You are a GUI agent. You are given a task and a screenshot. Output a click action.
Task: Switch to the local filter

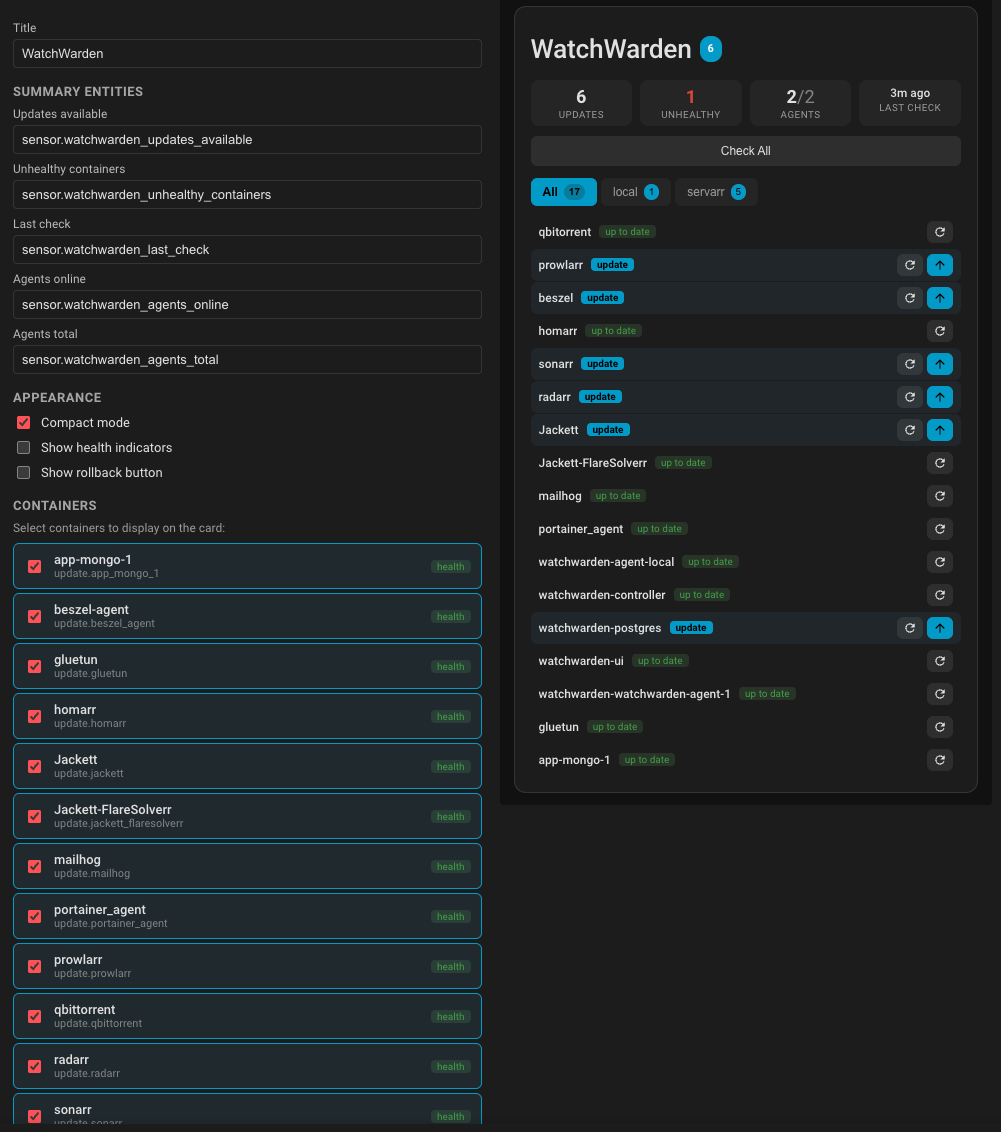point(634,191)
